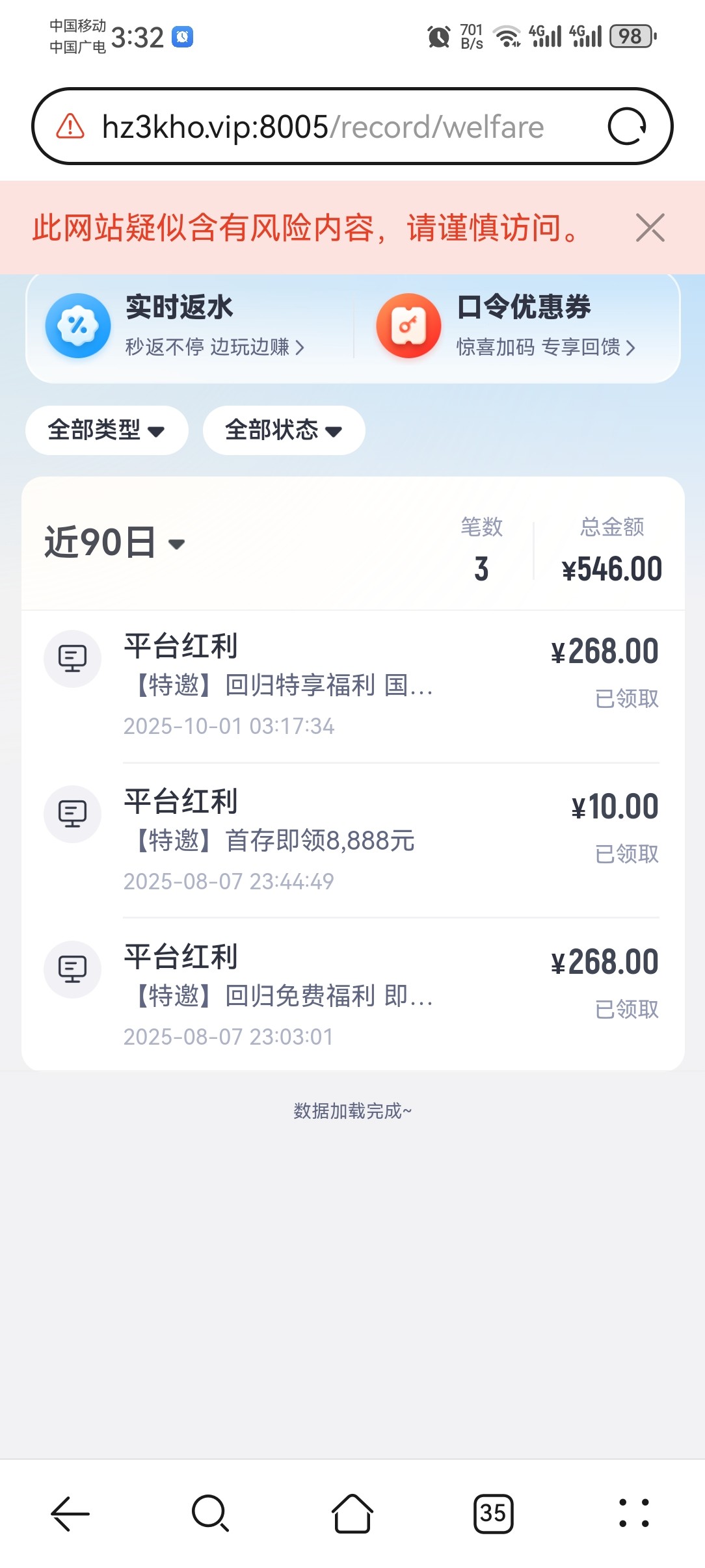Tap the address bar URL field
The height and width of the screenshot is (1568, 705).
323,126
